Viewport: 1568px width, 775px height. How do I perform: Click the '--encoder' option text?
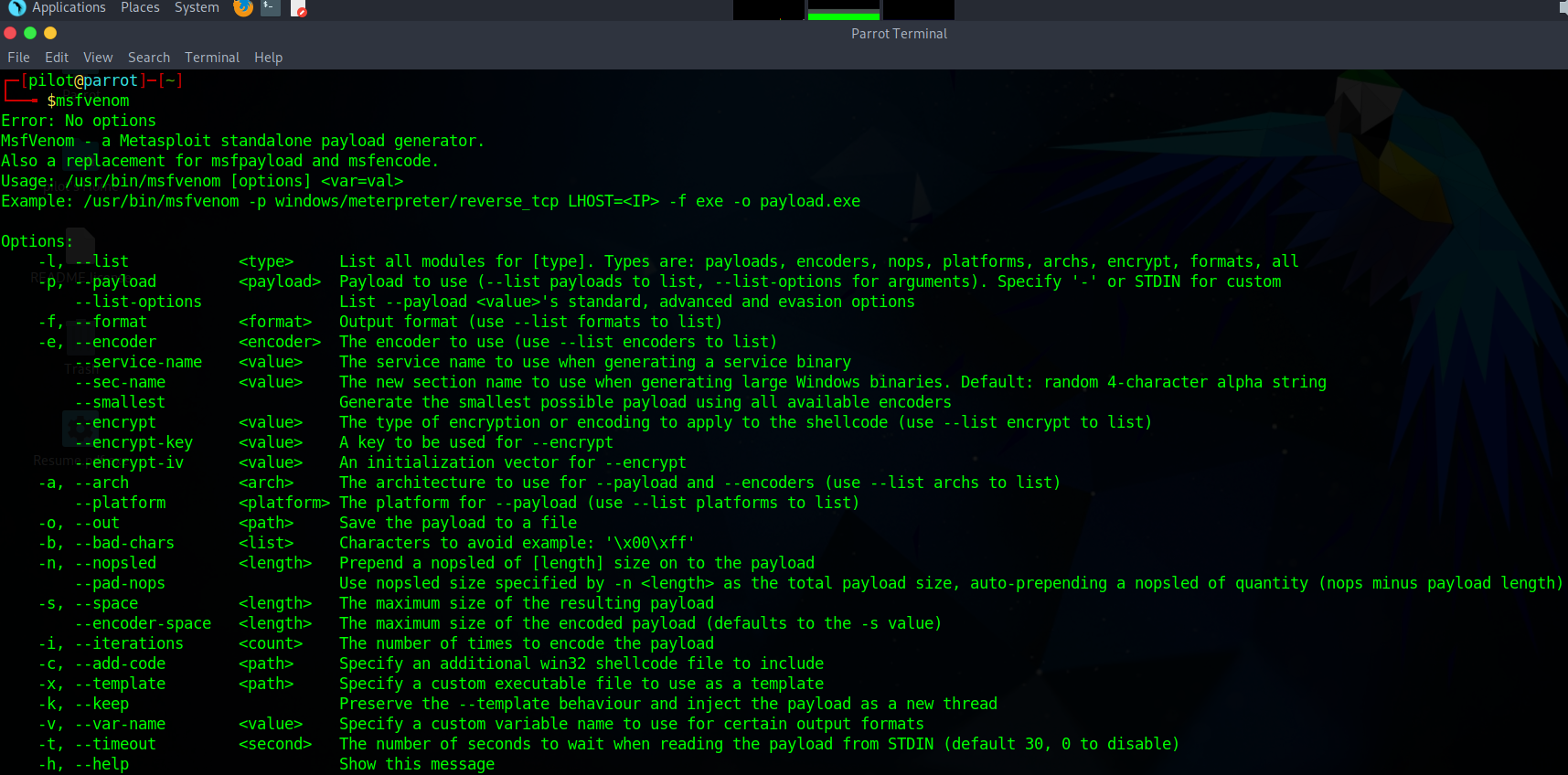coord(115,342)
